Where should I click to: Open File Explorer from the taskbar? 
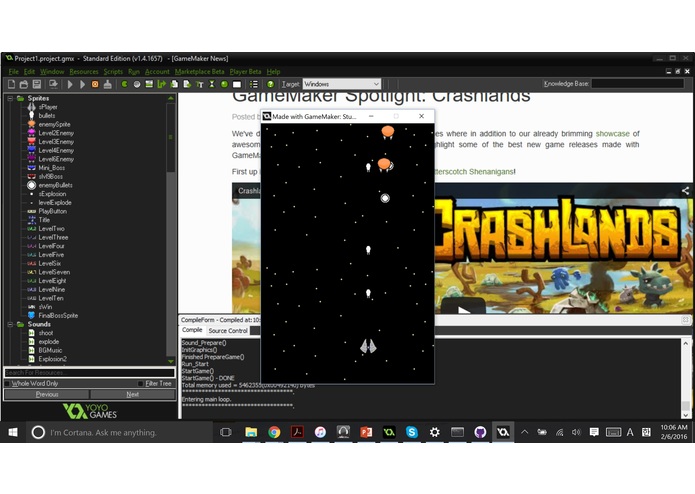pos(251,432)
